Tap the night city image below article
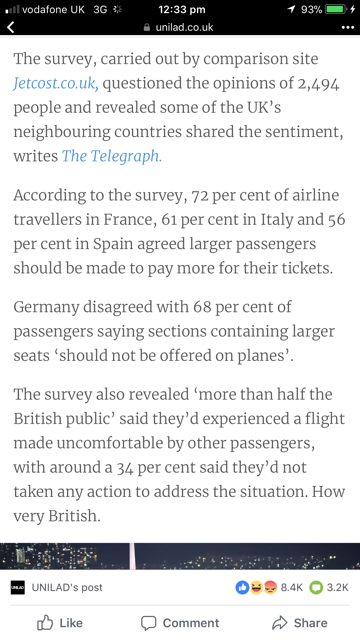 pos(180,556)
